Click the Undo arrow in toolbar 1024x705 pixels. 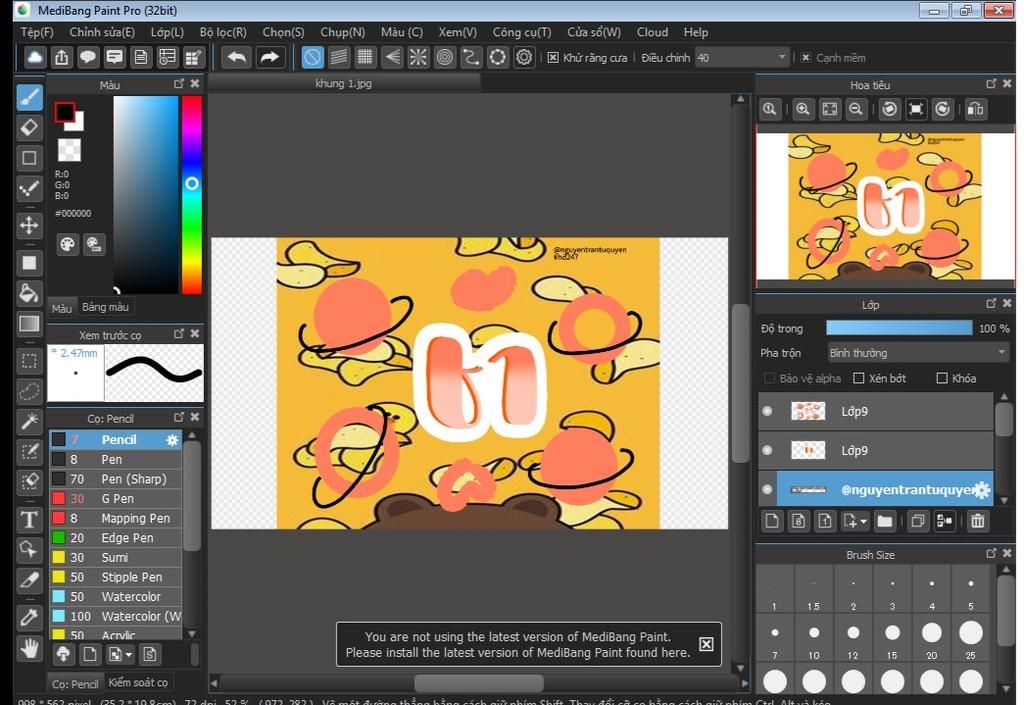[236, 57]
